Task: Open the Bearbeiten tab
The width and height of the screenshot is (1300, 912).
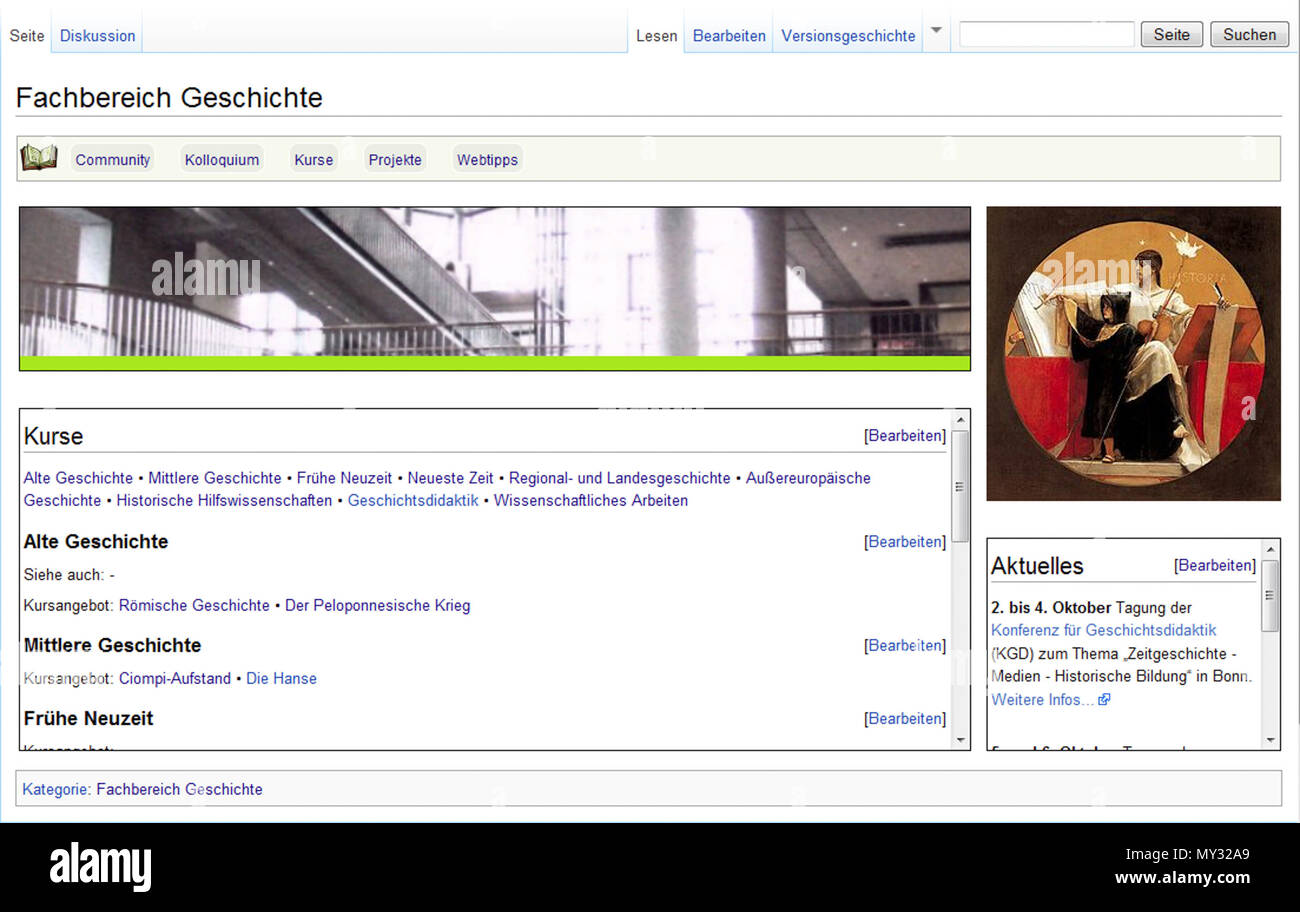Action: click(x=729, y=35)
